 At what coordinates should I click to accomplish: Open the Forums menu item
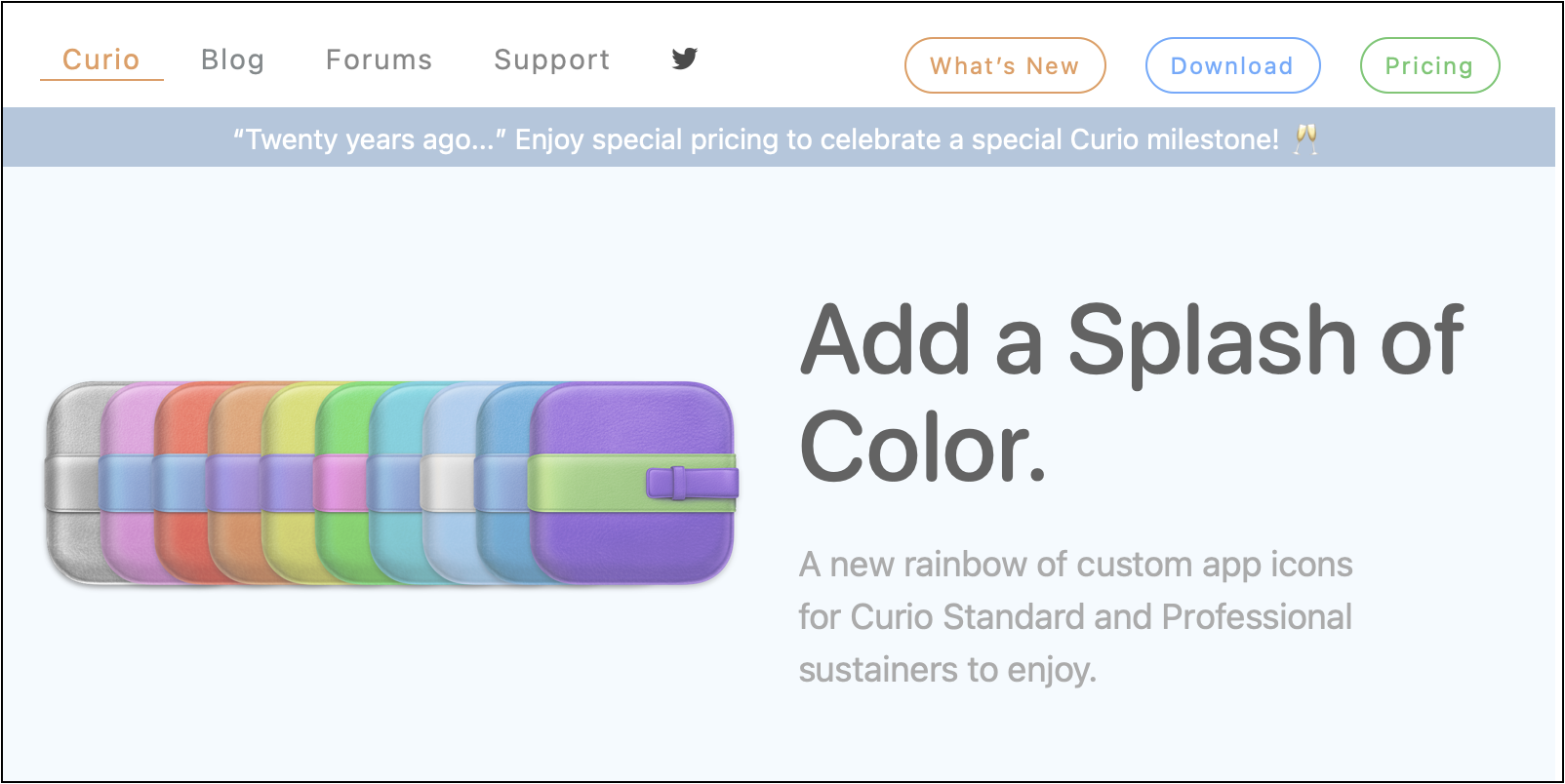[379, 60]
